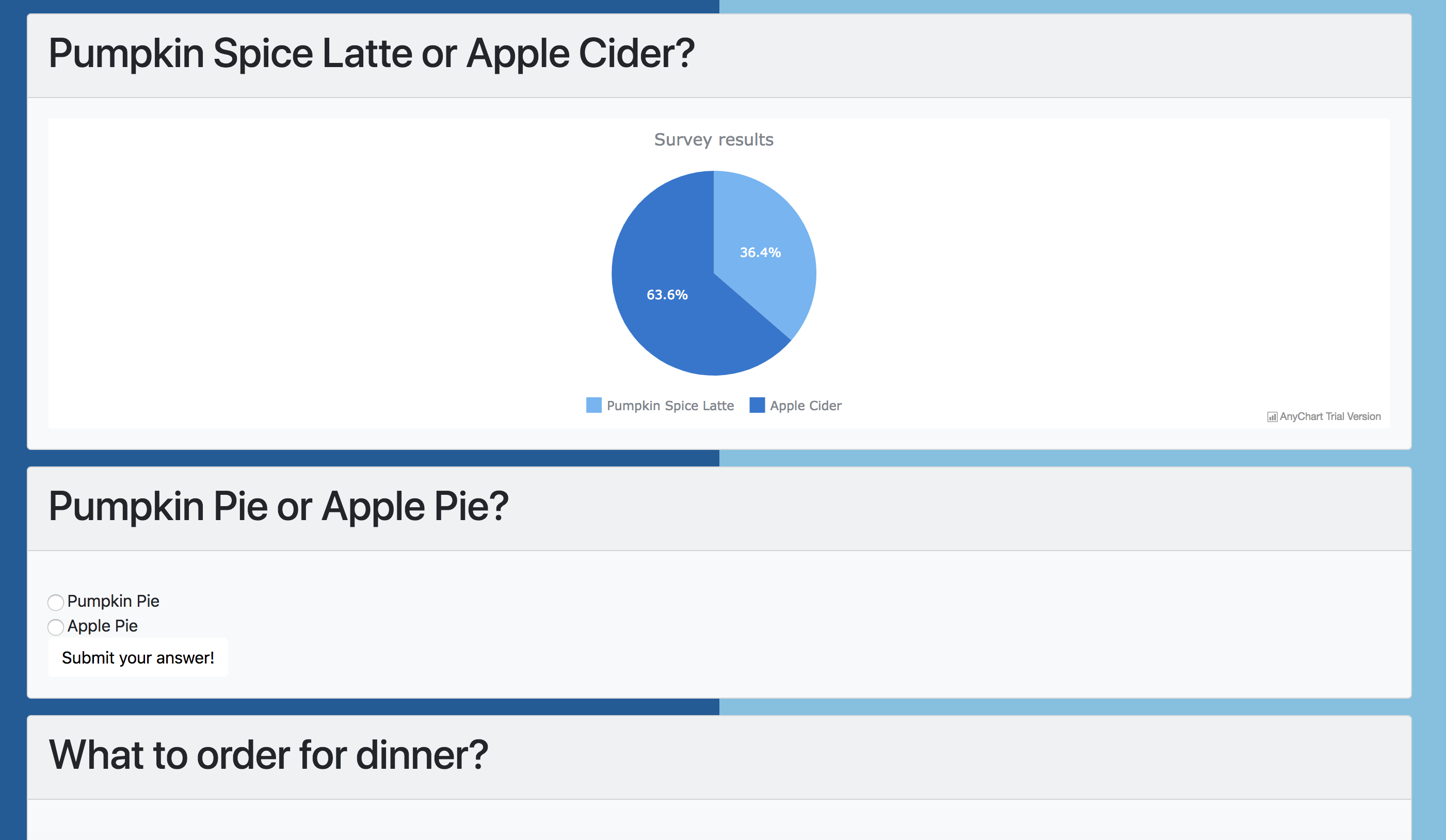Click the What to order for dinner heading
This screenshot has height=840, width=1446.
(268, 755)
